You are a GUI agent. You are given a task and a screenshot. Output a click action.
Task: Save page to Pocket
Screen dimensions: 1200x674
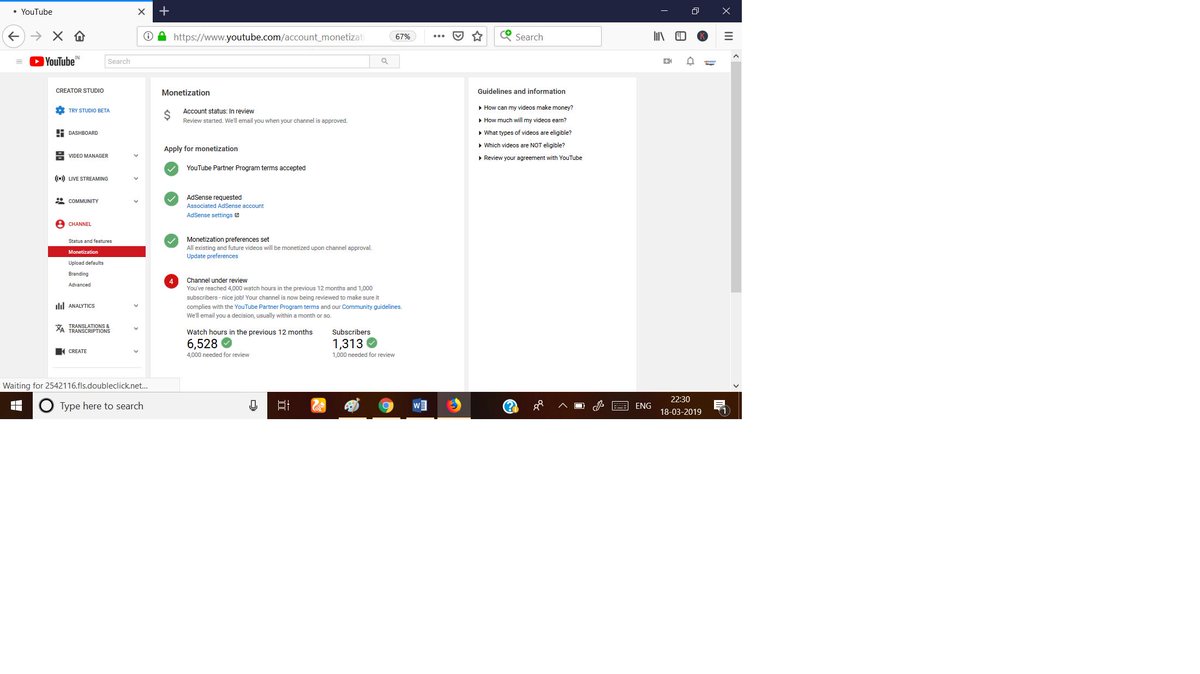click(x=458, y=36)
